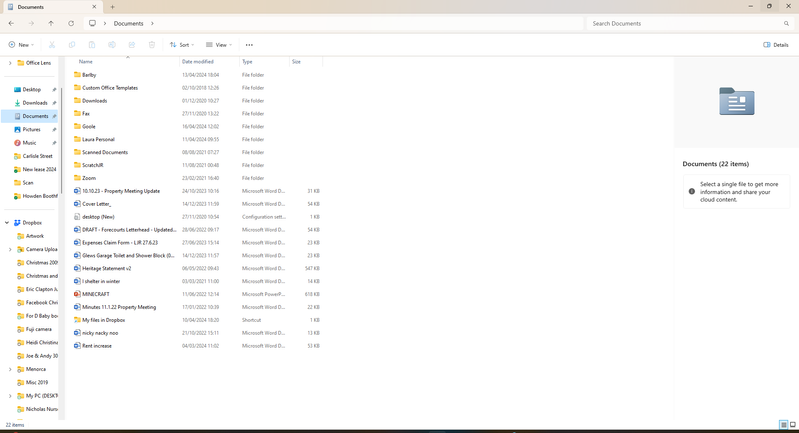Screen dimensions: 799x433
Task: Open the New item dropdown
Action: pyautogui.click(x=21, y=45)
